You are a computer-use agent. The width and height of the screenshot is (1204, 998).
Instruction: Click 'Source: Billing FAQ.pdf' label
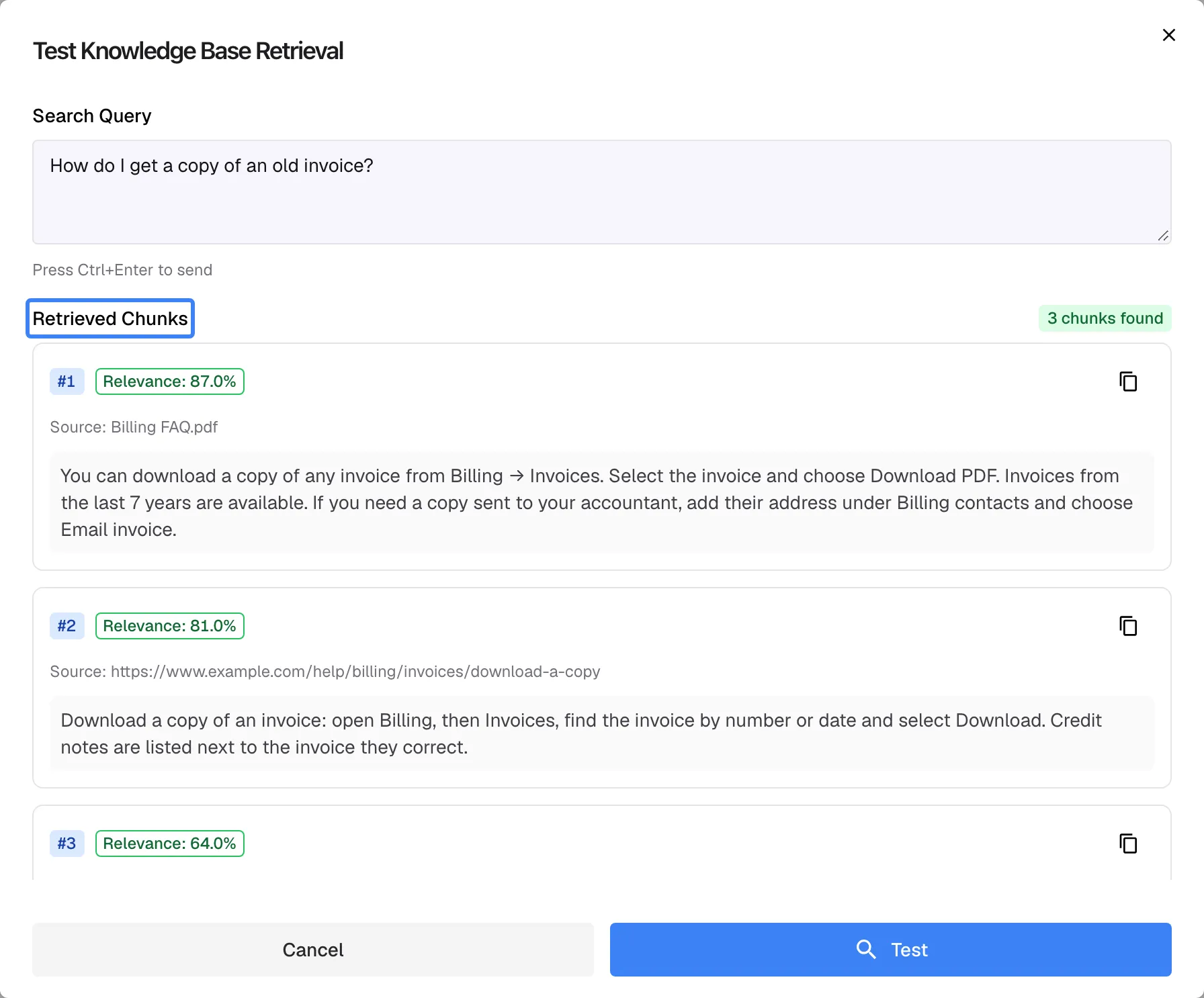(x=134, y=427)
